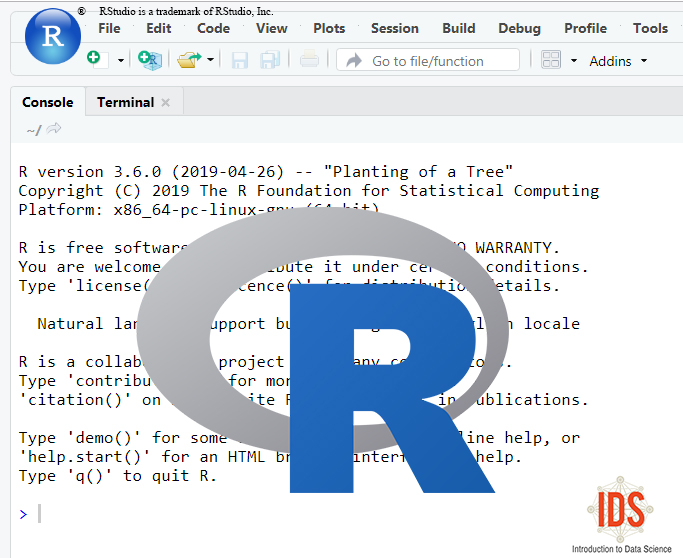This screenshot has width=683, height=558.
Task: Expand the recent files dropdown arrow
Action: [x=210, y=59]
